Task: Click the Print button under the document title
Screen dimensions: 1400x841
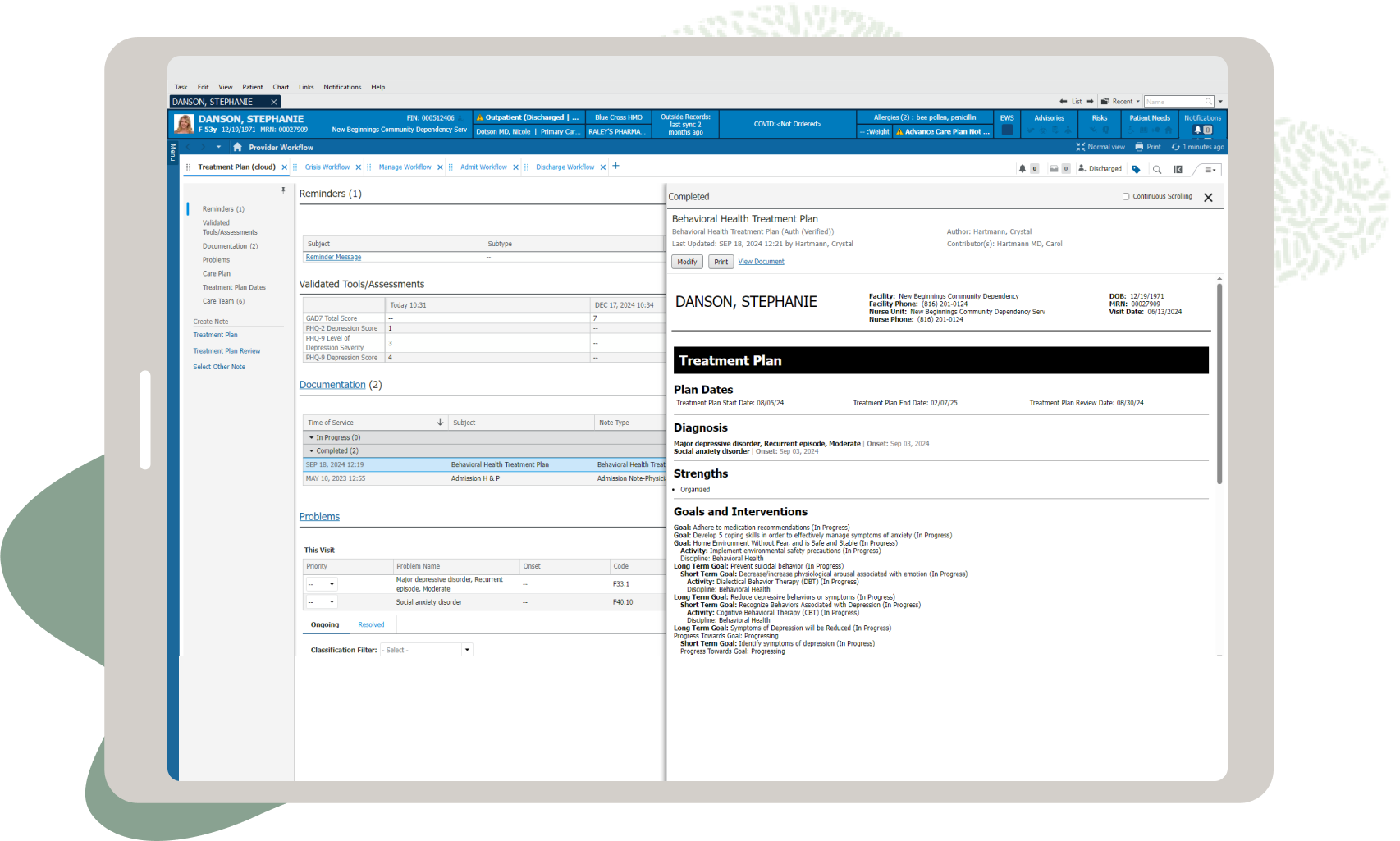Action: coord(721,262)
